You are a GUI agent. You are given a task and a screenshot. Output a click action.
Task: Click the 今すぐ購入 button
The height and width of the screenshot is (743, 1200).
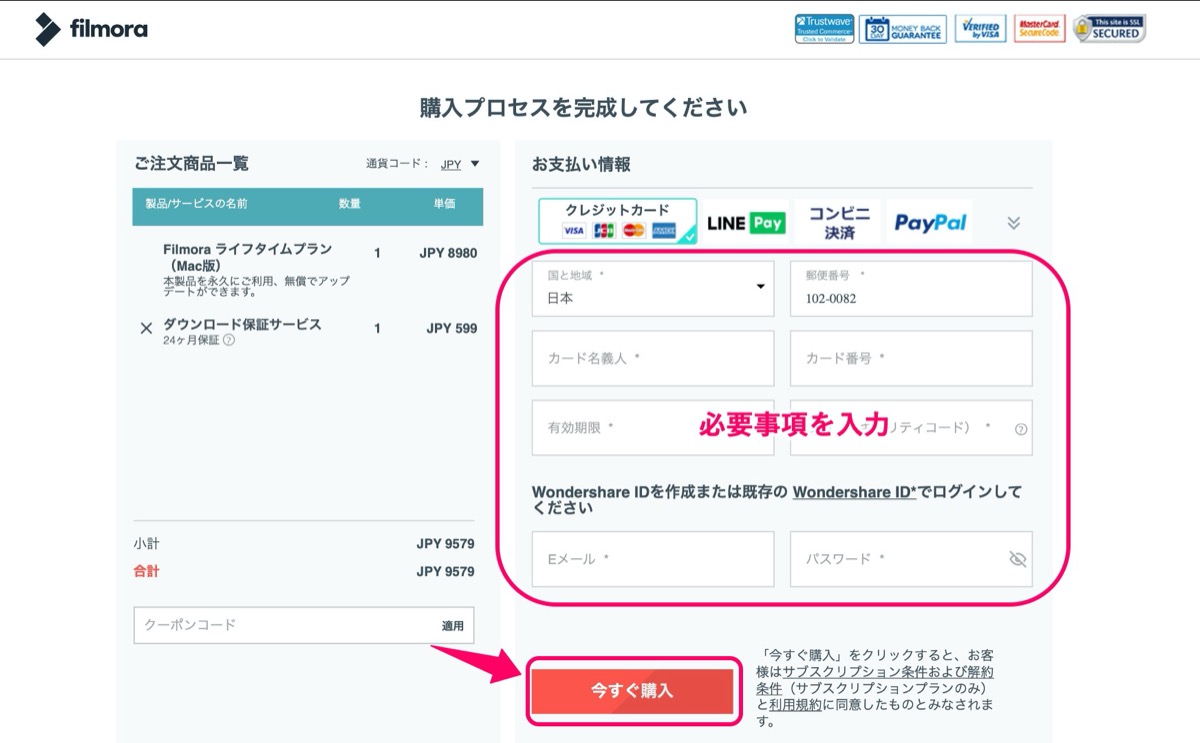click(x=633, y=691)
